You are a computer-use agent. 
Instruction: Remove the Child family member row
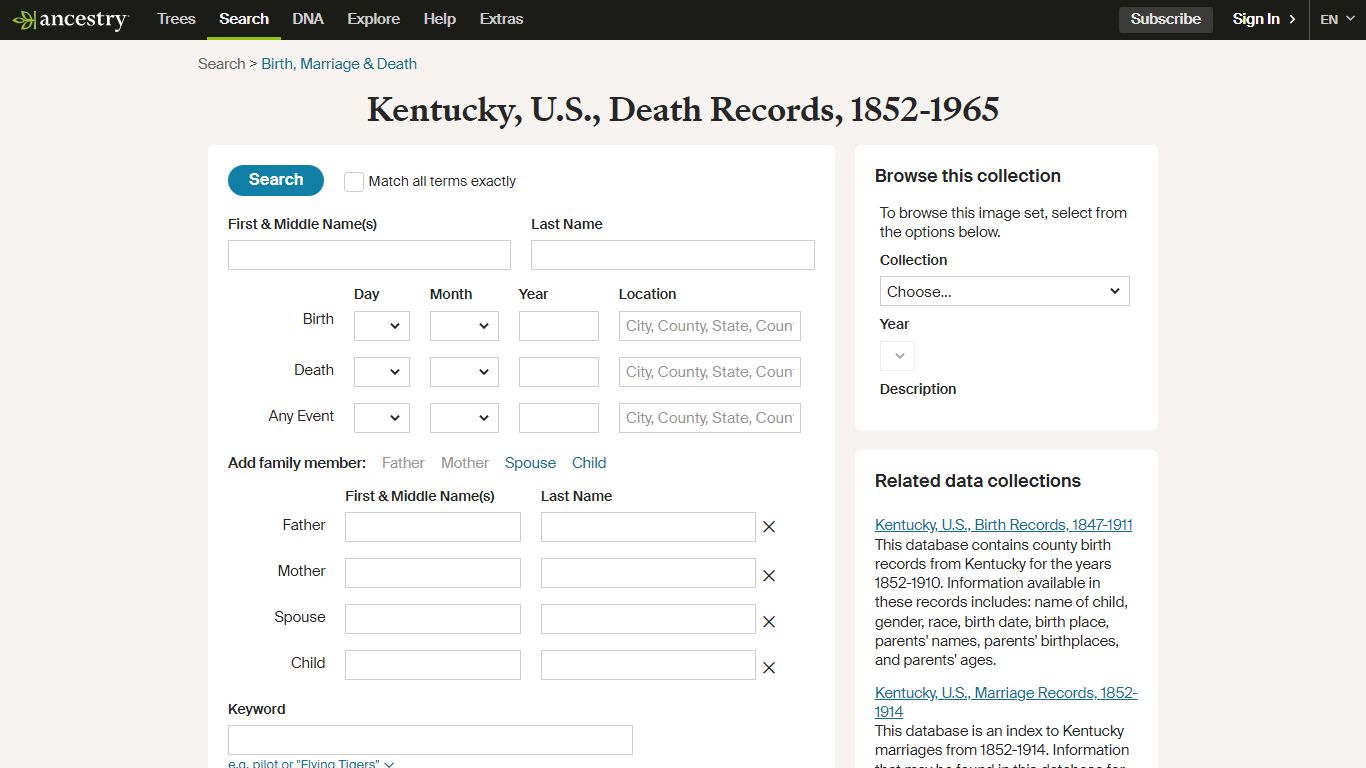point(769,668)
